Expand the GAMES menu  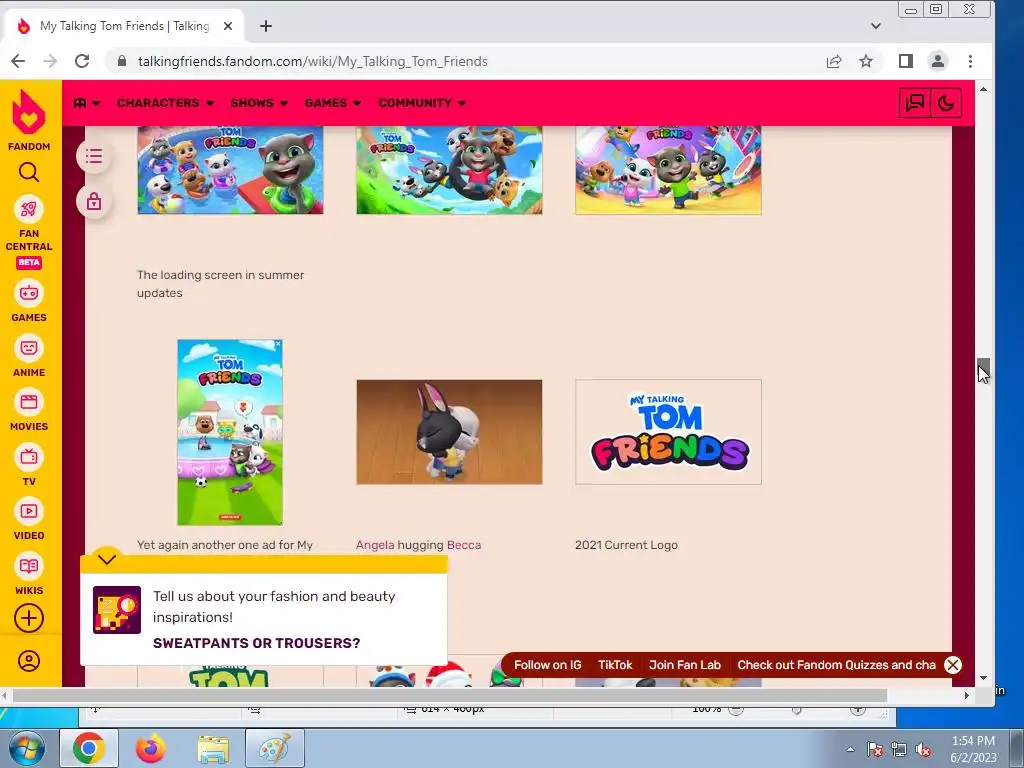(333, 103)
